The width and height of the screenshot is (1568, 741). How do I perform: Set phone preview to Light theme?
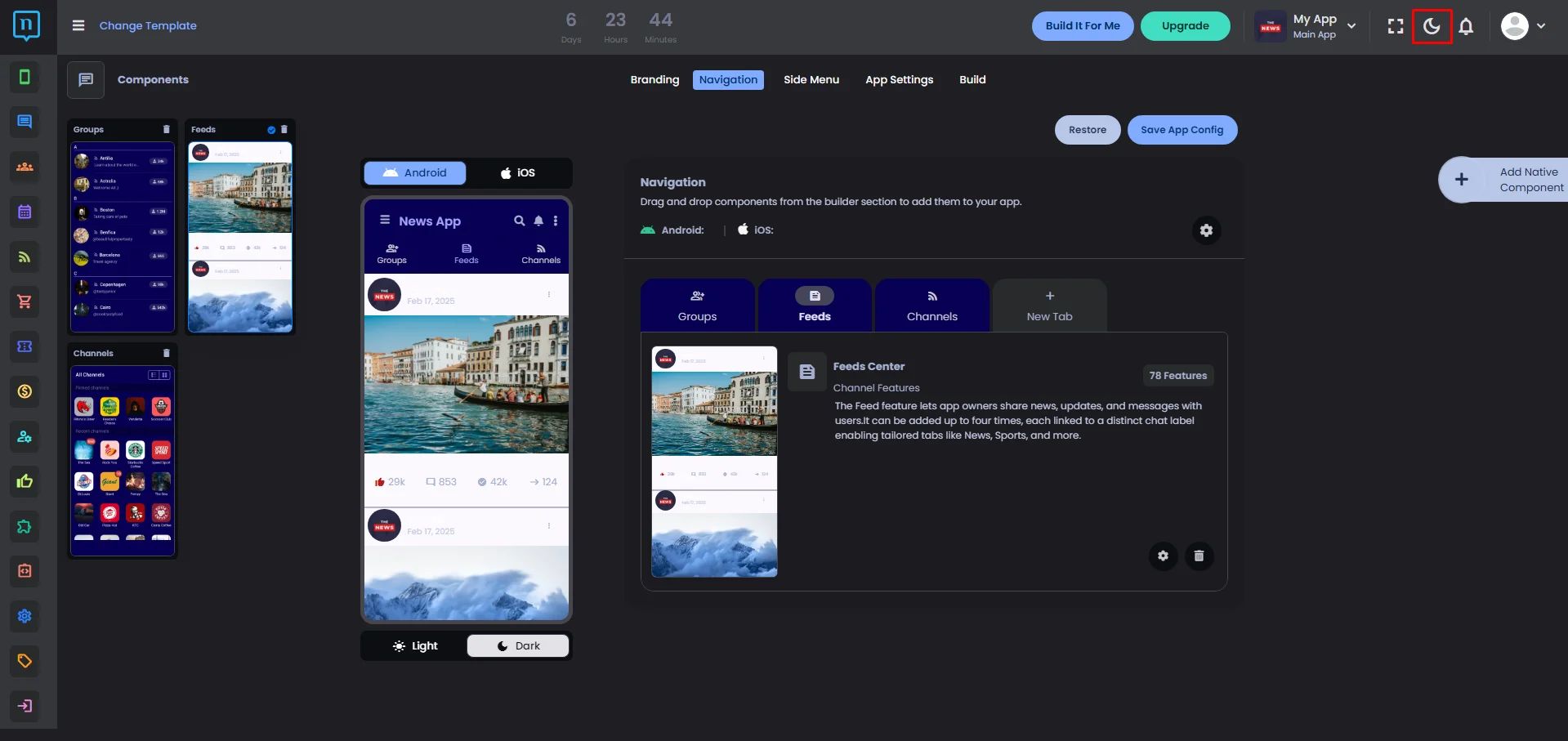point(415,645)
